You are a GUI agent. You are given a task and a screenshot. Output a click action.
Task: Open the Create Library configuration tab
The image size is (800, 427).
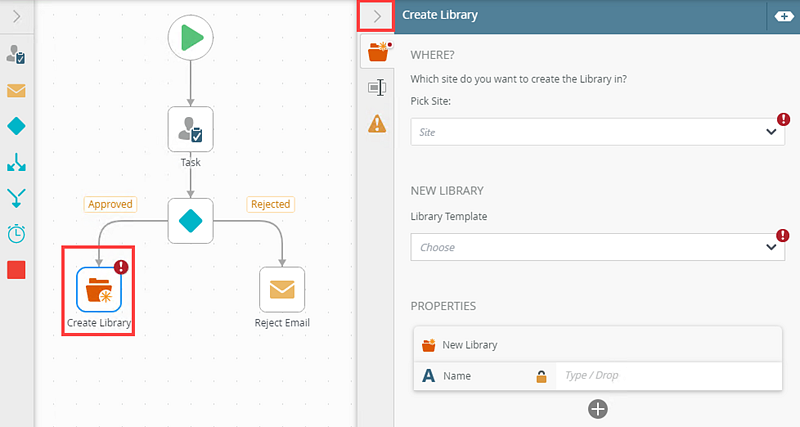click(x=377, y=52)
